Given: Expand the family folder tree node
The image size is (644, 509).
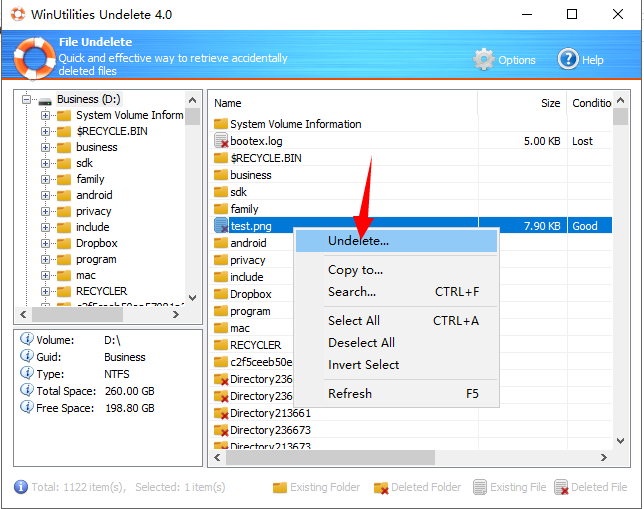Looking at the screenshot, I should pos(46,180).
